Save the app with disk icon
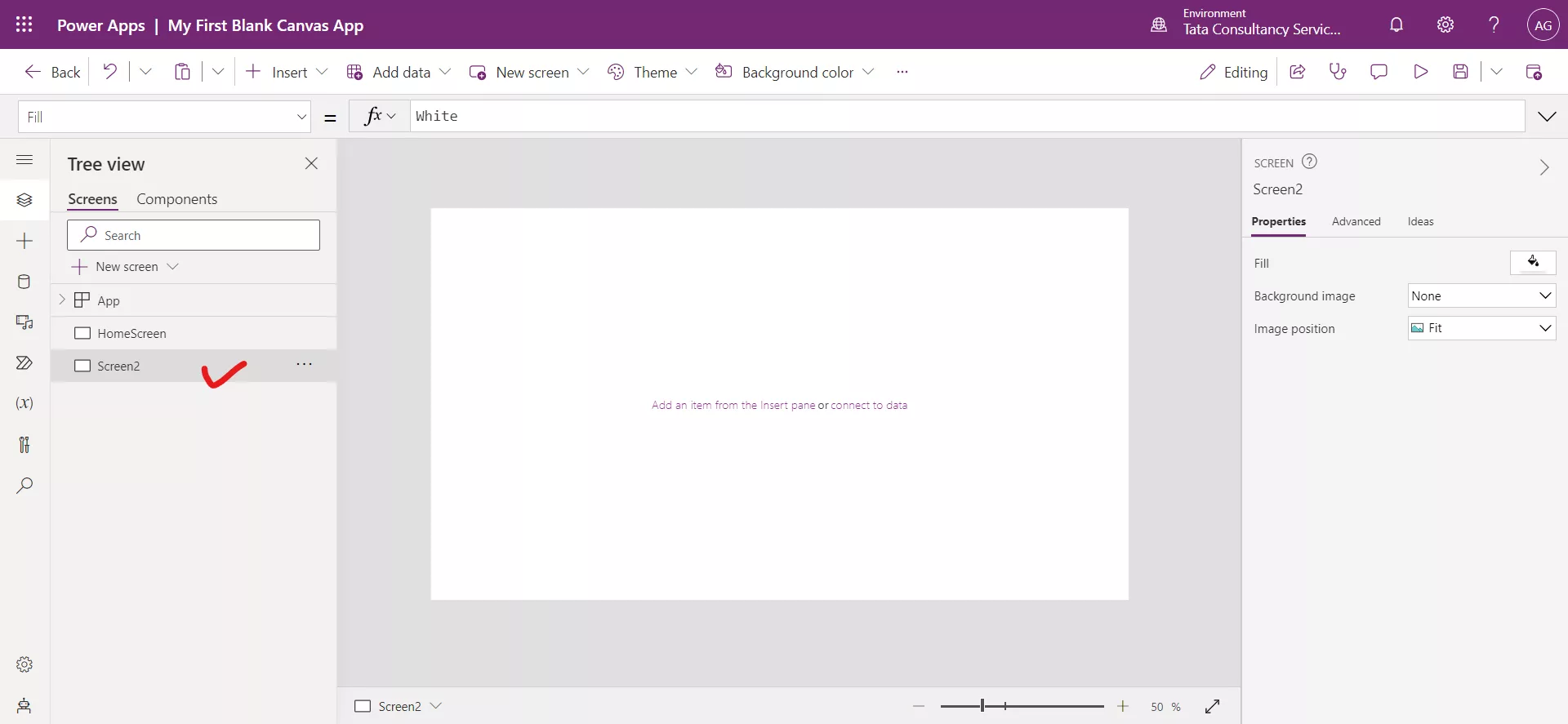This screenshot has height=724, width=1568. (x=1461, y=72)
